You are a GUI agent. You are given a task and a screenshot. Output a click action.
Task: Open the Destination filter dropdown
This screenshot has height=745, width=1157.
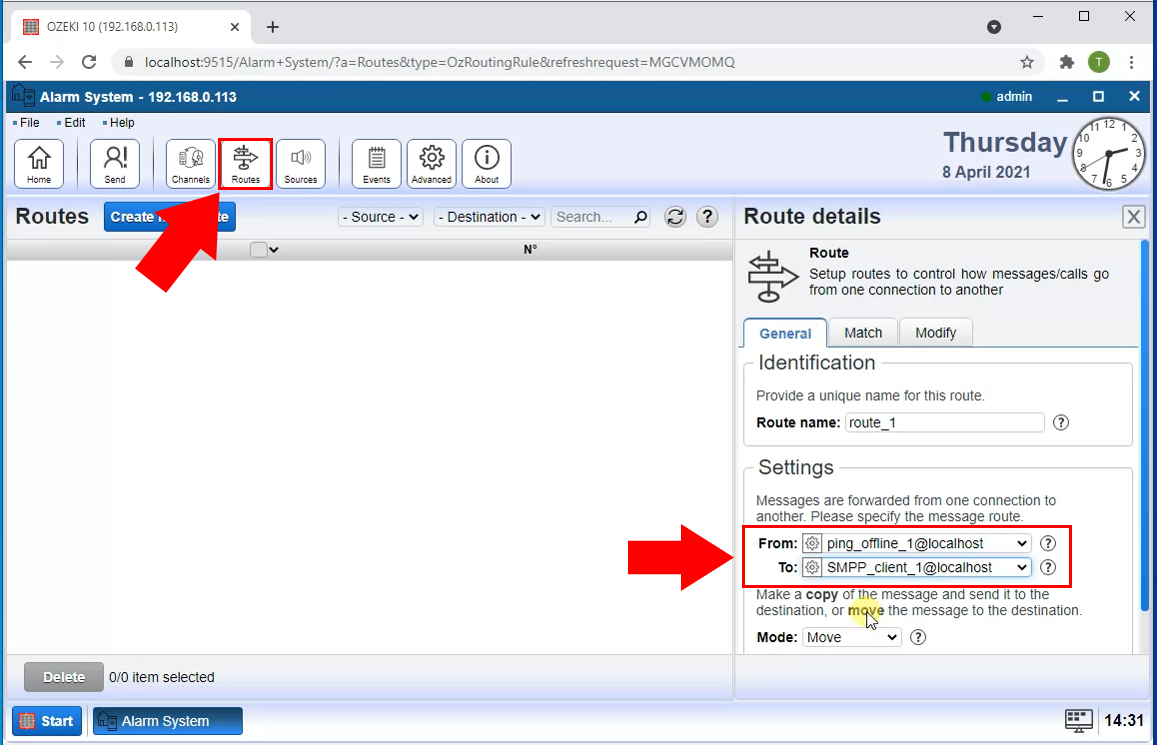point(489,217)
